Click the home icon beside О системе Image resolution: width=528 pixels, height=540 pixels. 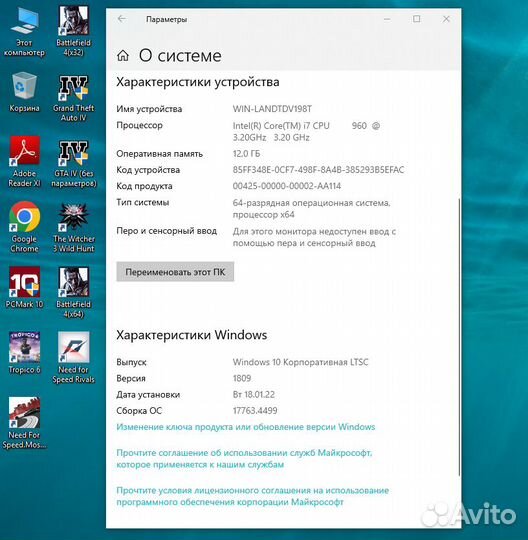tap(123, 55)
